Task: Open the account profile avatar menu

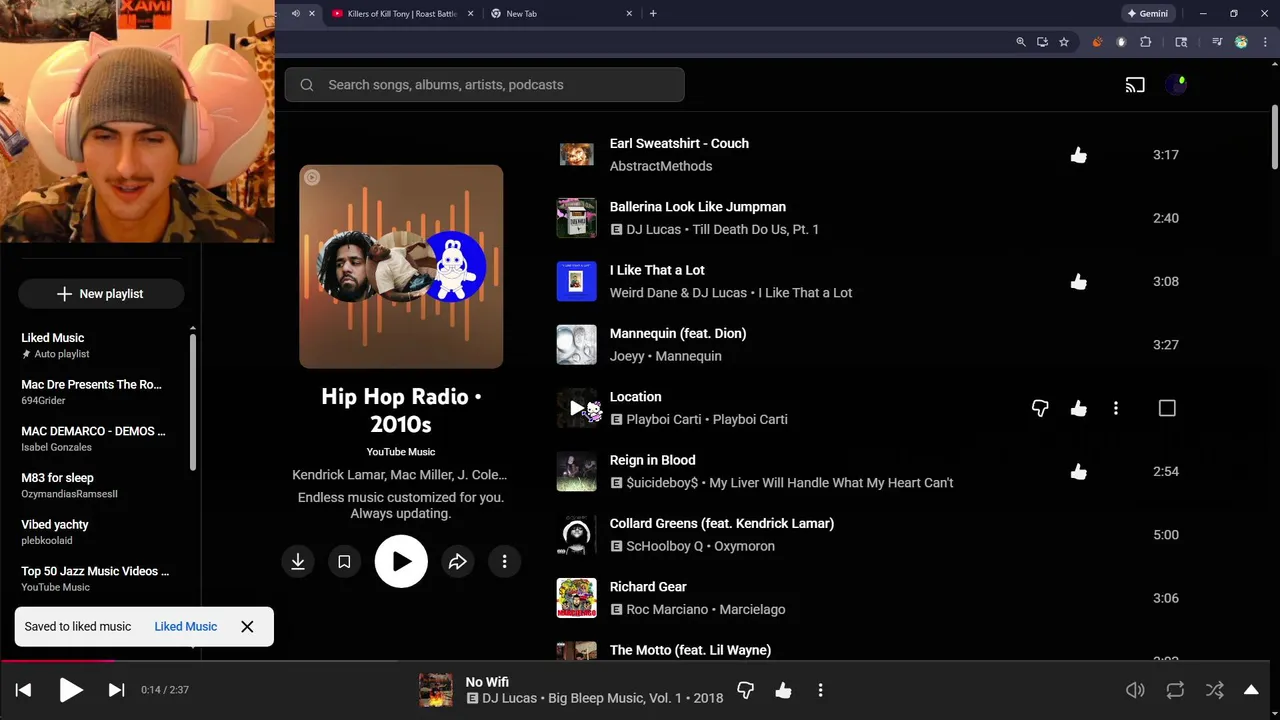Action: pos(1177,85)
